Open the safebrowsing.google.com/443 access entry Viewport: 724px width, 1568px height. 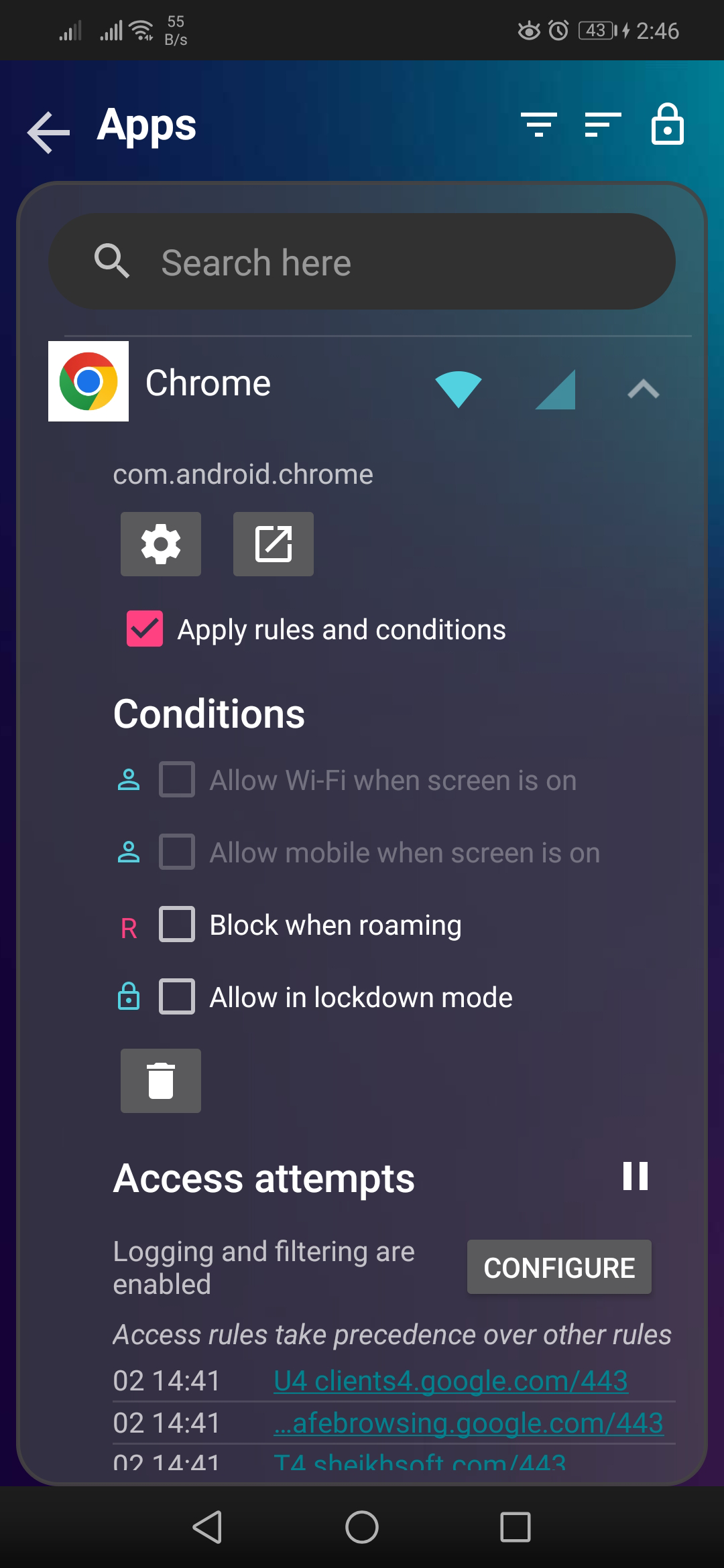[x=468, y=1423]
